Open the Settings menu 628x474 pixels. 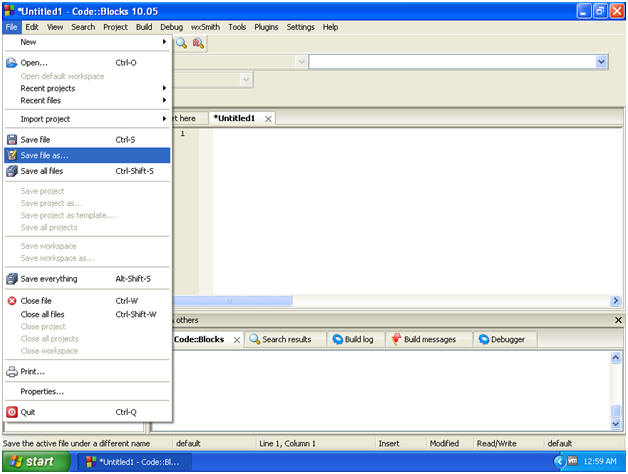click(300, 27)
